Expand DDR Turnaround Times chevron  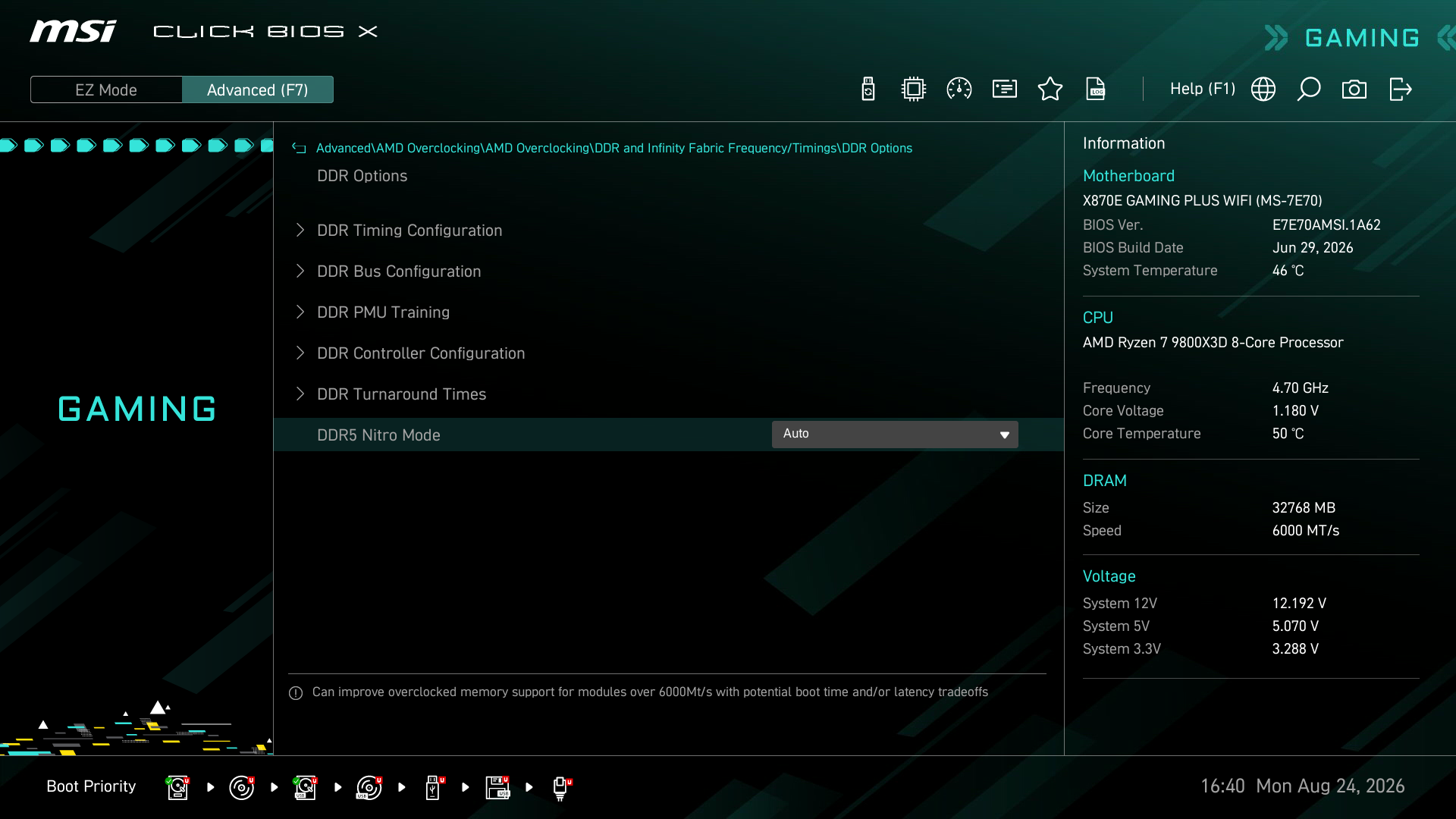point(300,394)
